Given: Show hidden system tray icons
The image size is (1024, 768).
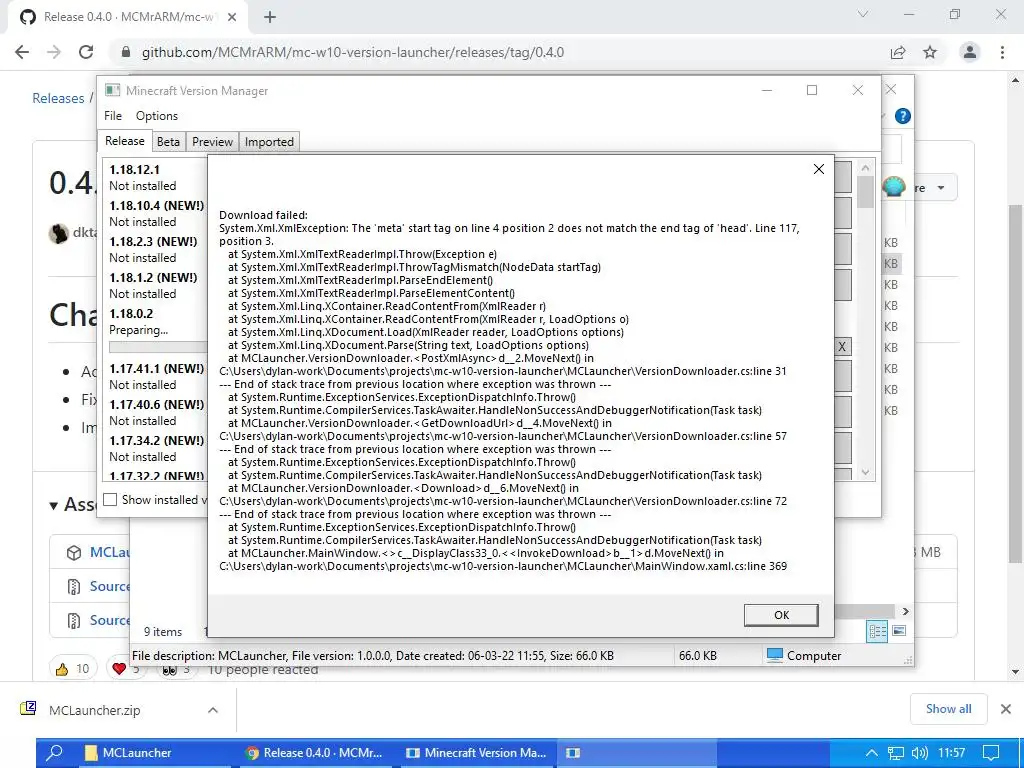Looking at the screenshot, I should [871, 753].
